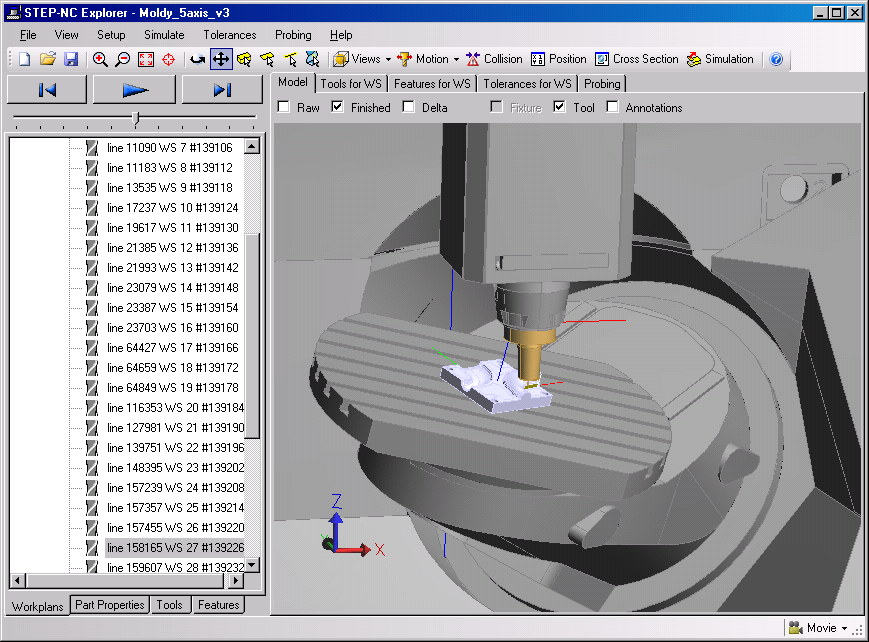Save the current file
This screenshot has height=642, width=869.
tap(70, 59)
